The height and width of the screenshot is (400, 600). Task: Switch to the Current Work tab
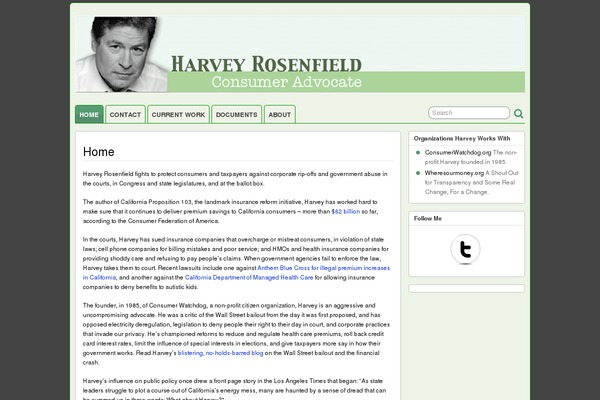(x=178, y=114)
